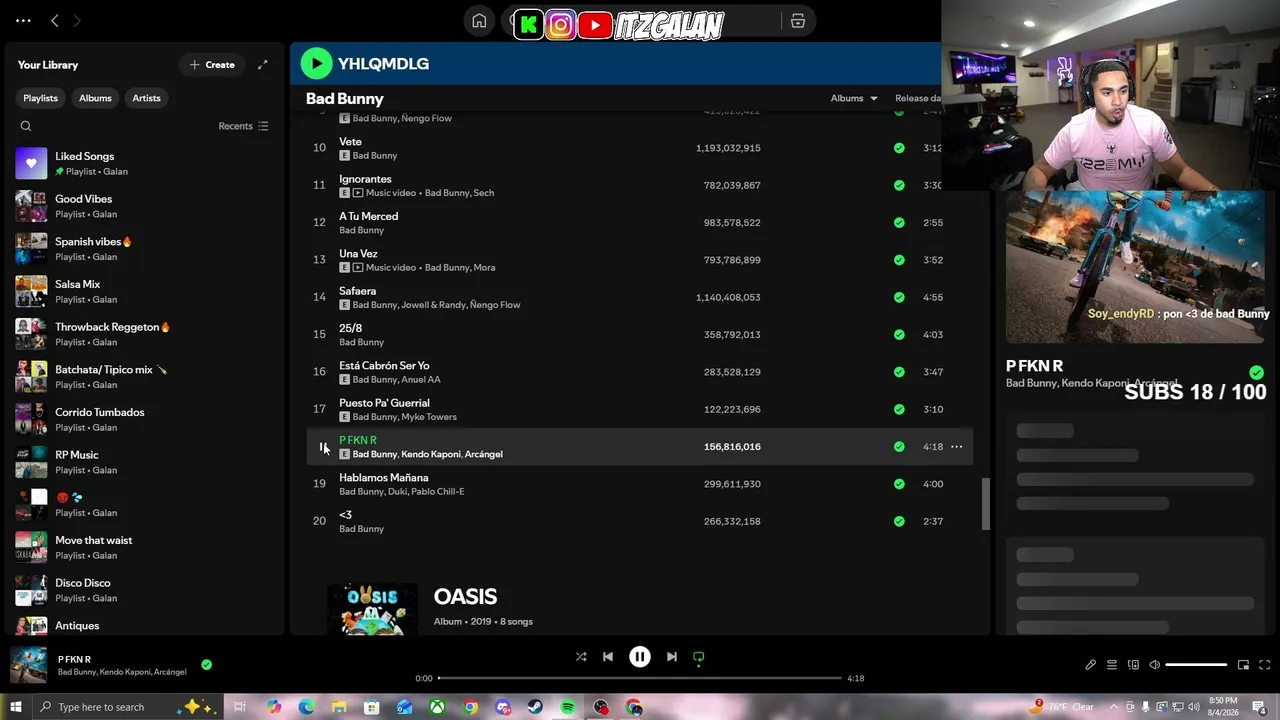Toggle saved check for Hablamos Mañana
This screenshot has height=720, width=1280.
click(x=899, y=484)
